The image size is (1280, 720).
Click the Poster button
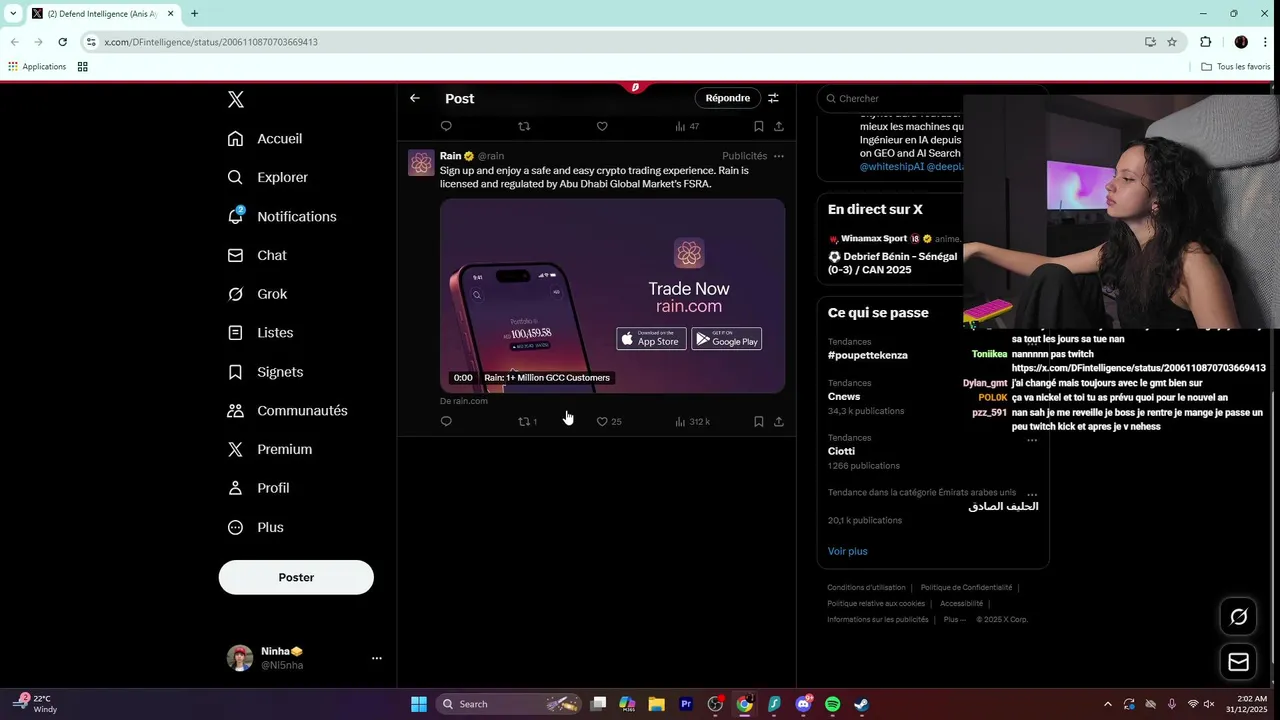(296, 577)
